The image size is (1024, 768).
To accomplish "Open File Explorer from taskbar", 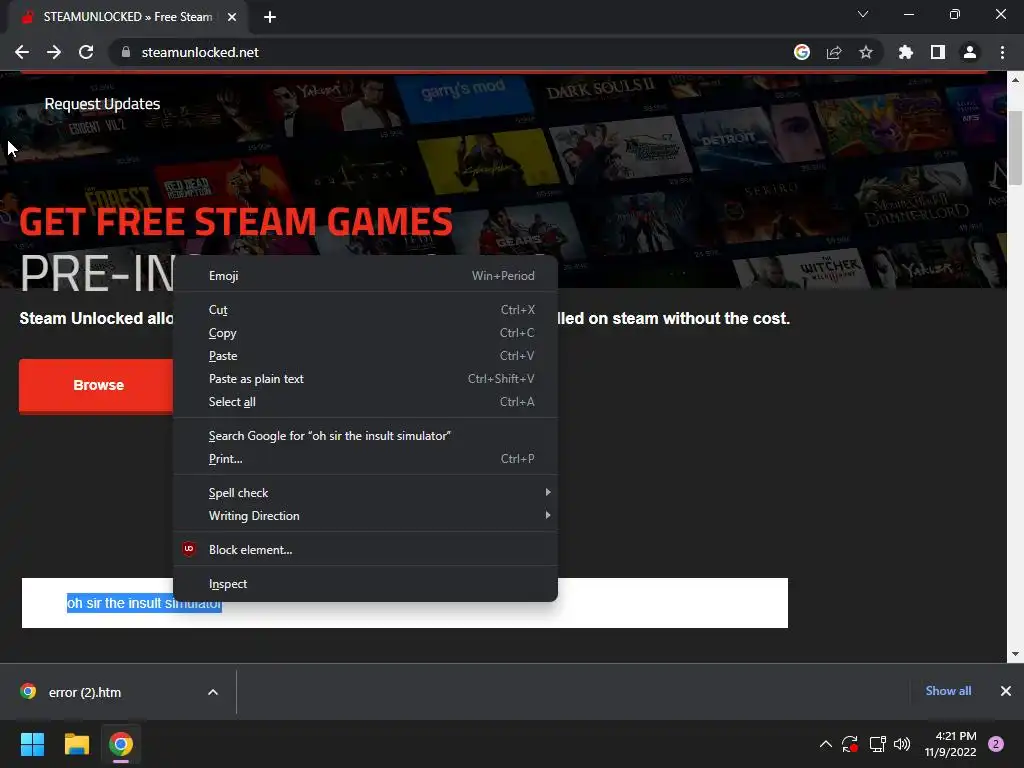I will [x=76, y=744].
